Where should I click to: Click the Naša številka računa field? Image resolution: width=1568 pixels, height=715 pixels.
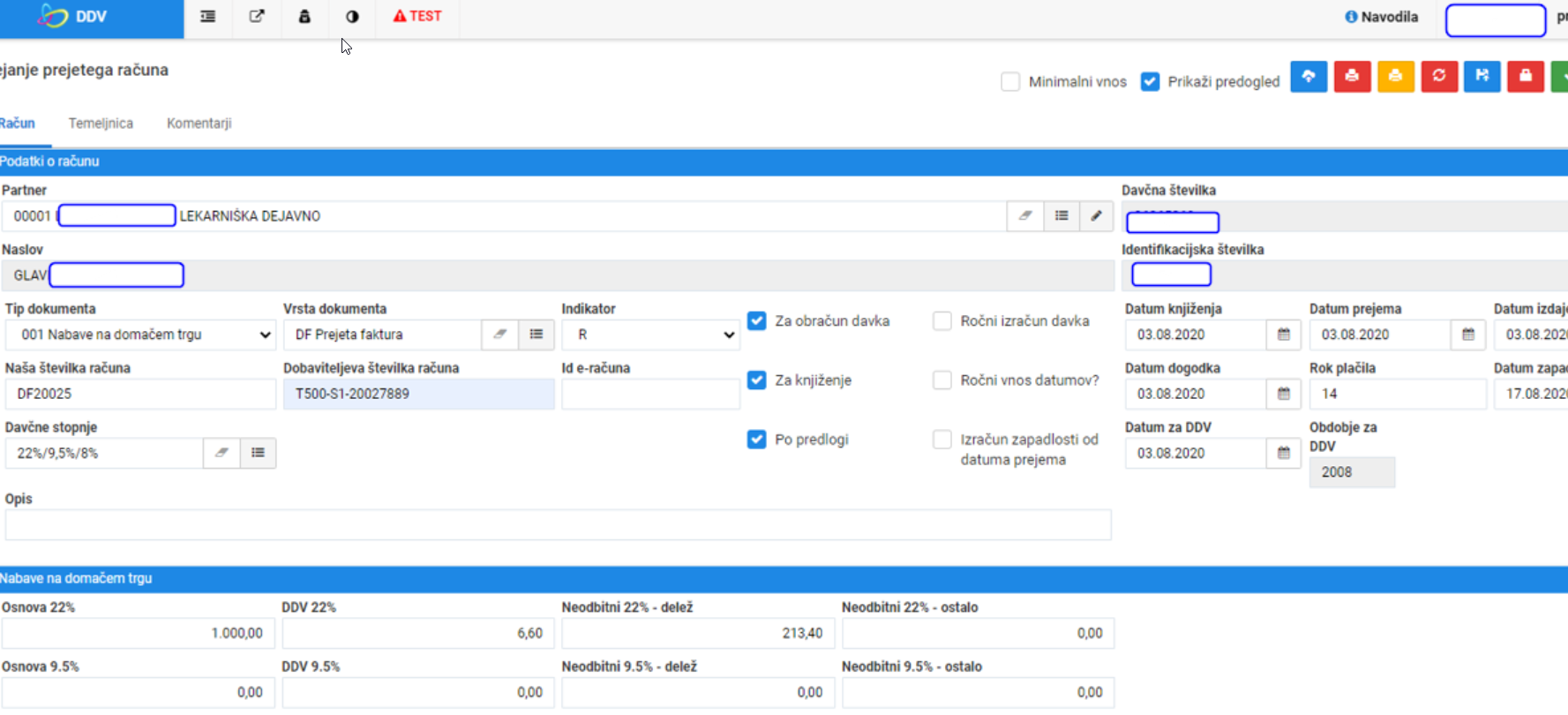140,394
